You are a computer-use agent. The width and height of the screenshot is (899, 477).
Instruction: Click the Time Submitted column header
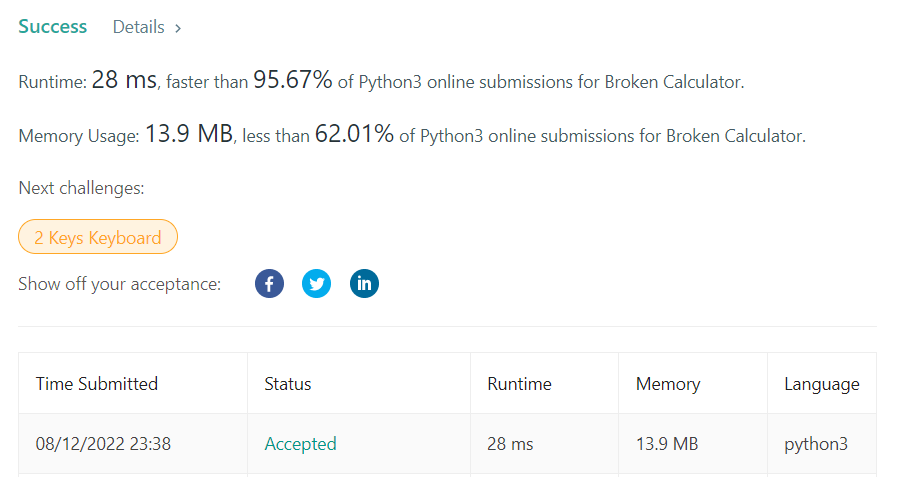point(97,384)
